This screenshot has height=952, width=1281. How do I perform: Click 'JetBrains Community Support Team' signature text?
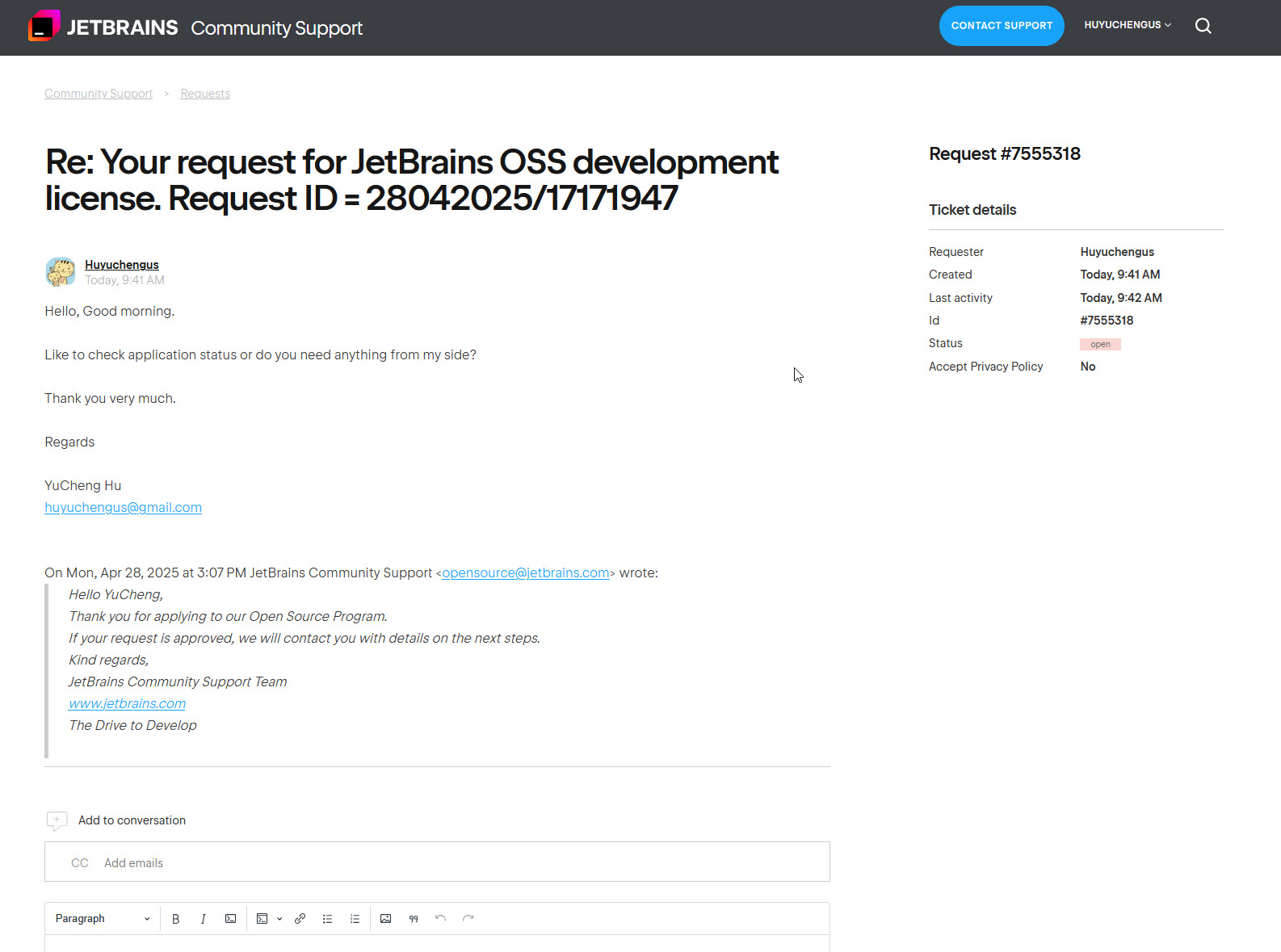(178, 681)
